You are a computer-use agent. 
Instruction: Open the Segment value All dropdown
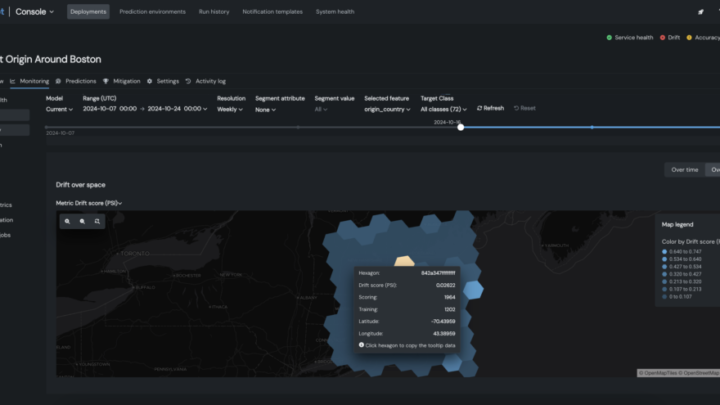321,109
